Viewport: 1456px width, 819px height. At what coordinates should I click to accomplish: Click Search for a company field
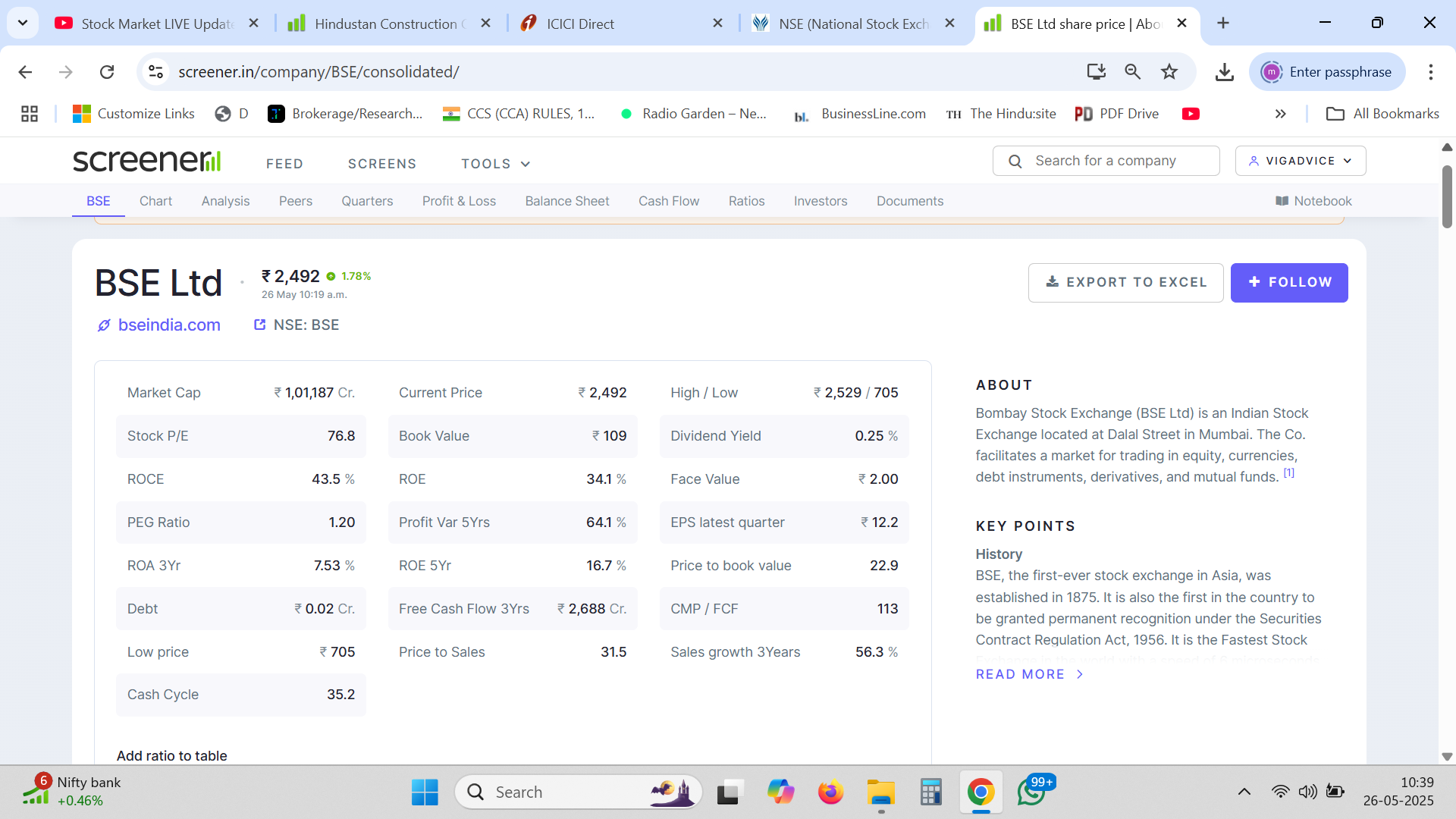pos(1106,161)
